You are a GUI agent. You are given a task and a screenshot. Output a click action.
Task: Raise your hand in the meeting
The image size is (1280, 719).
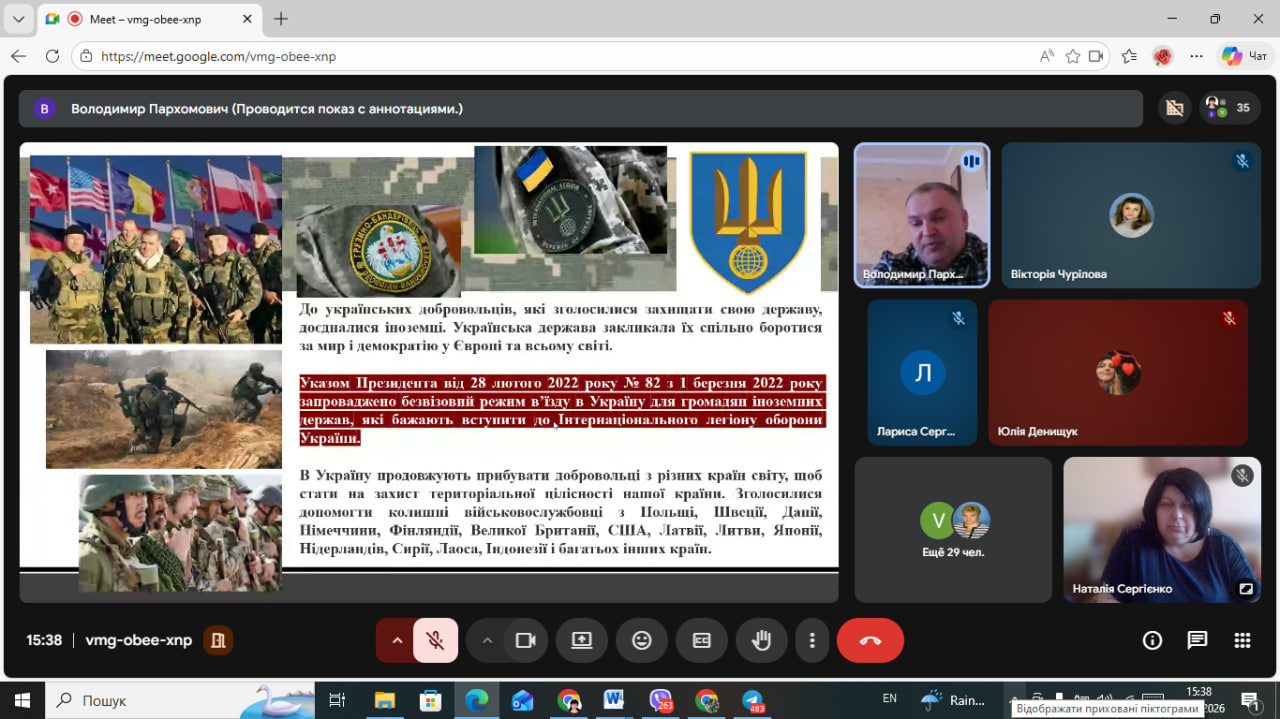762,641
